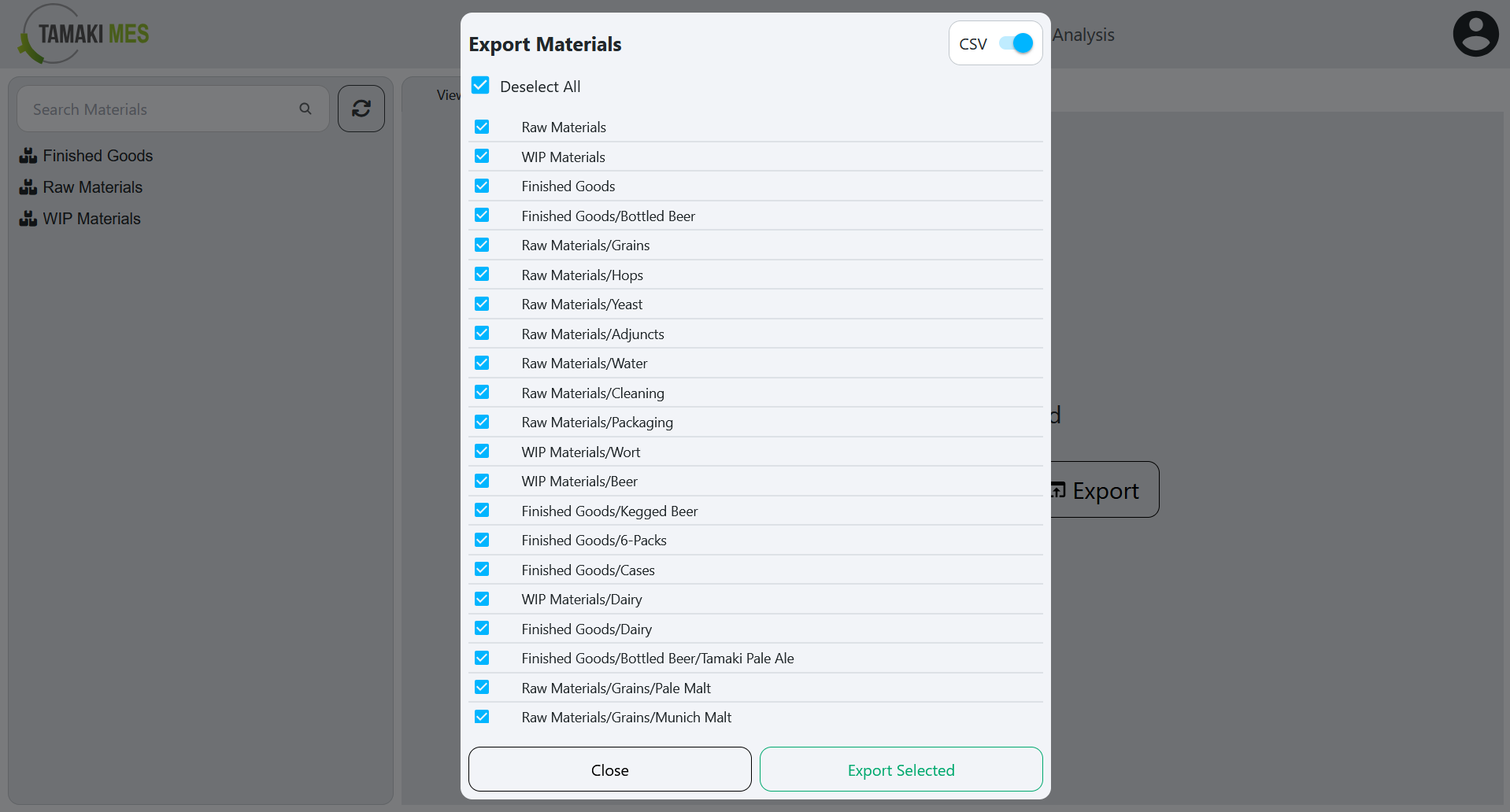Image resolution: width=1510 pixels, height=812 pixels.
Task: Click the hierarchy icon beside Finished Goods
Action: click(x=28, y=155)
